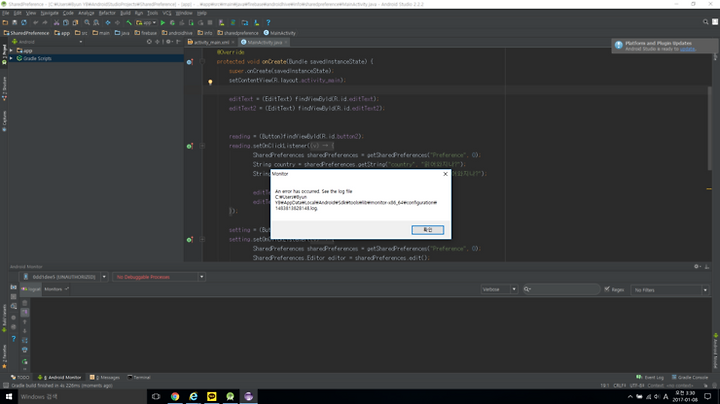Click the KakaoTalk yellow taskbar icon
Viewport: 720px width, 404px height.
pyautogui.click(x=212, y=396)
